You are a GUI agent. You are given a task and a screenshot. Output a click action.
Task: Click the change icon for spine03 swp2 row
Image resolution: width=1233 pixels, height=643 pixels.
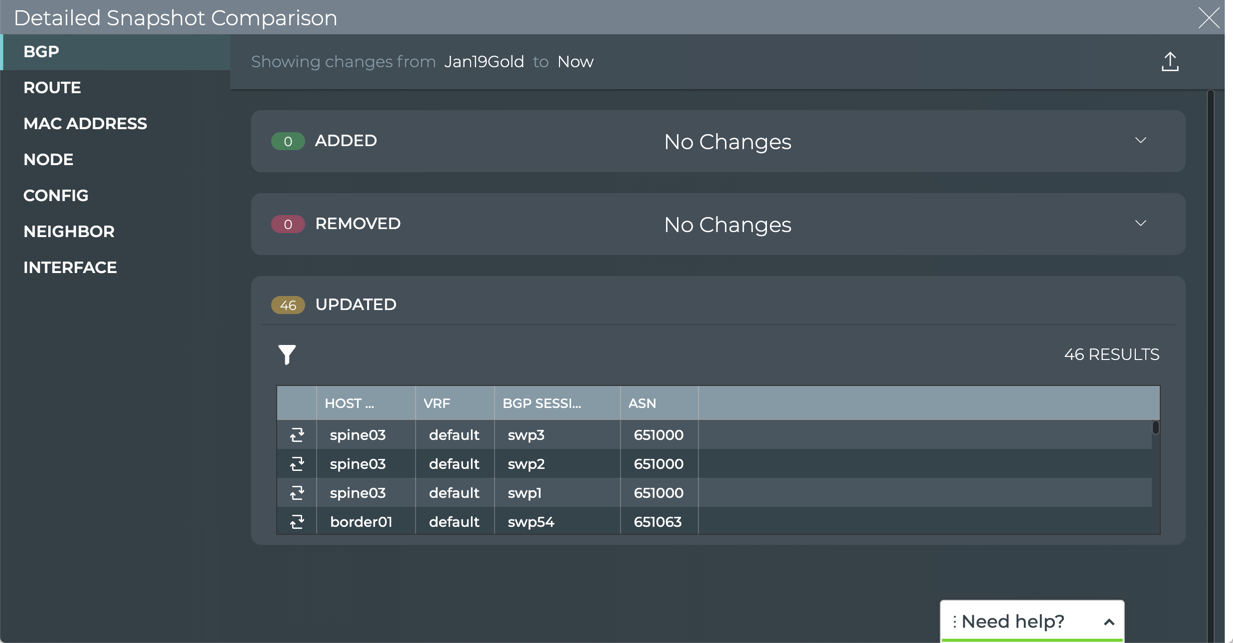297,464
